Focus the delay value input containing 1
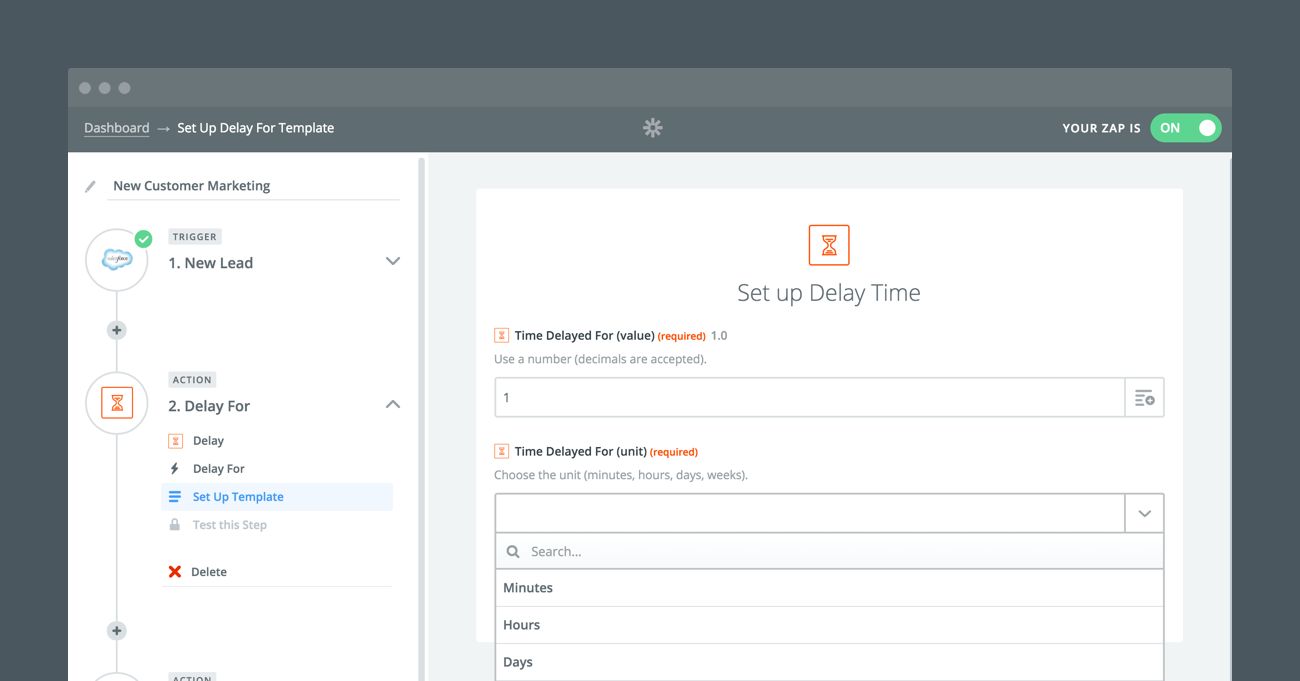Screen dimensions: 1300x681 tap(810, 398)
